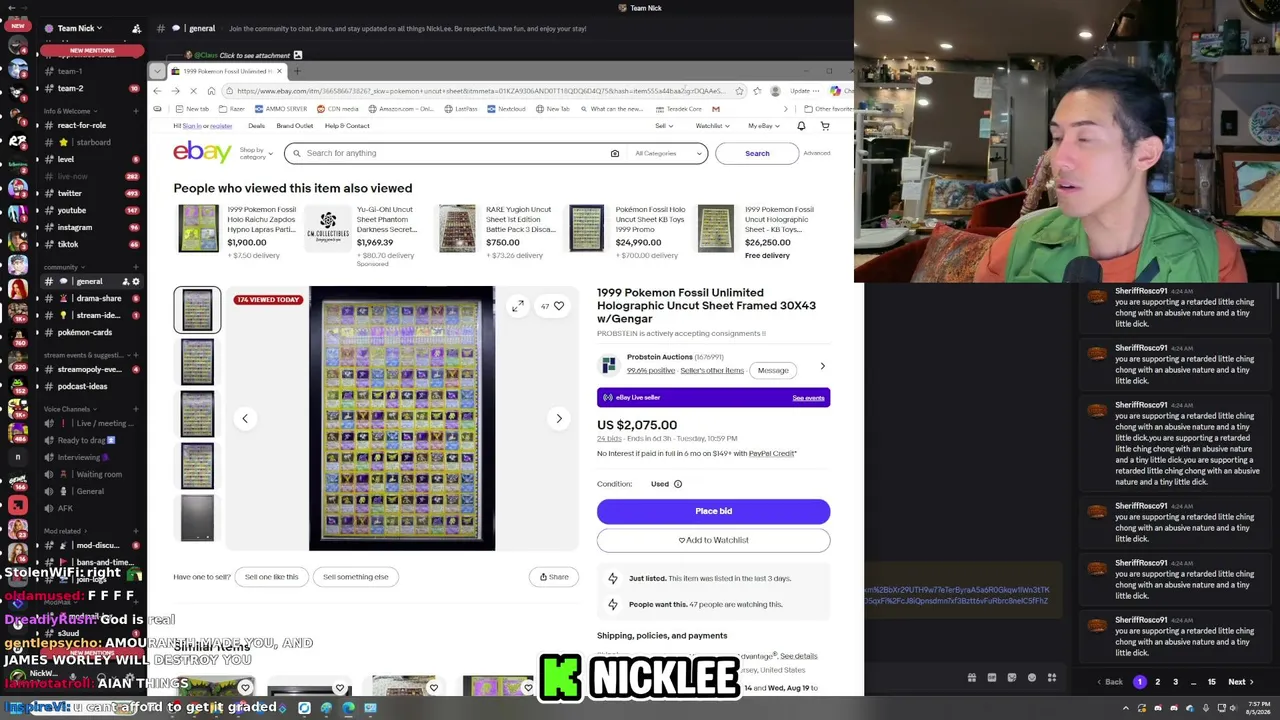Viewport: 1280px width, 720px height.
Task: Click the condition info icon next to Used
Action: click(677, 484)
